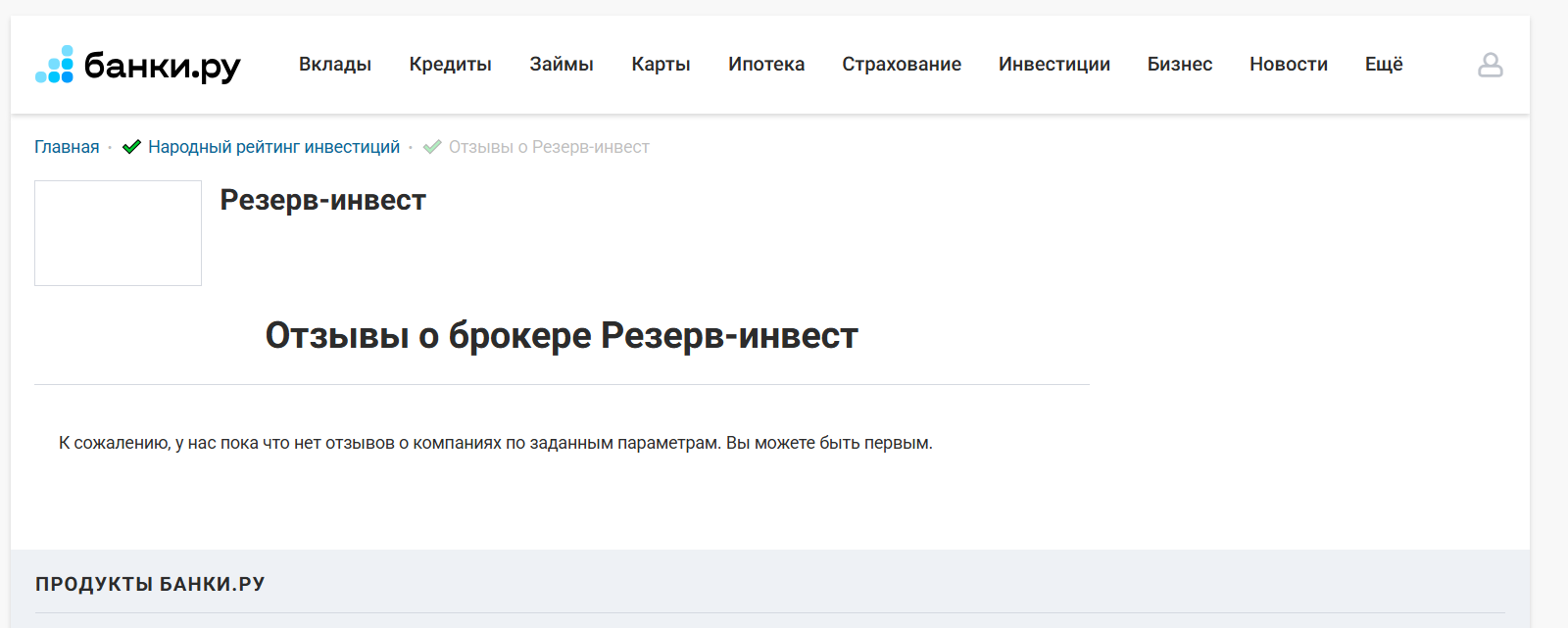
Task: Open the user profile icon
Action: (1490, 65)
